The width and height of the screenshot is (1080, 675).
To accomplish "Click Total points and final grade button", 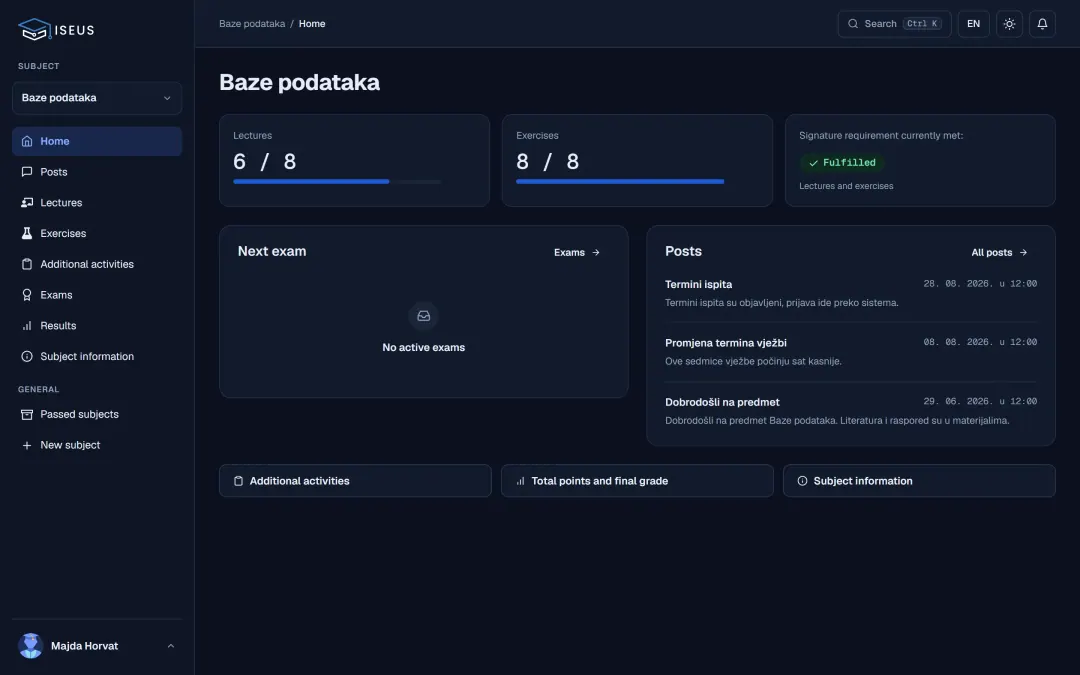I will [637, 481].
